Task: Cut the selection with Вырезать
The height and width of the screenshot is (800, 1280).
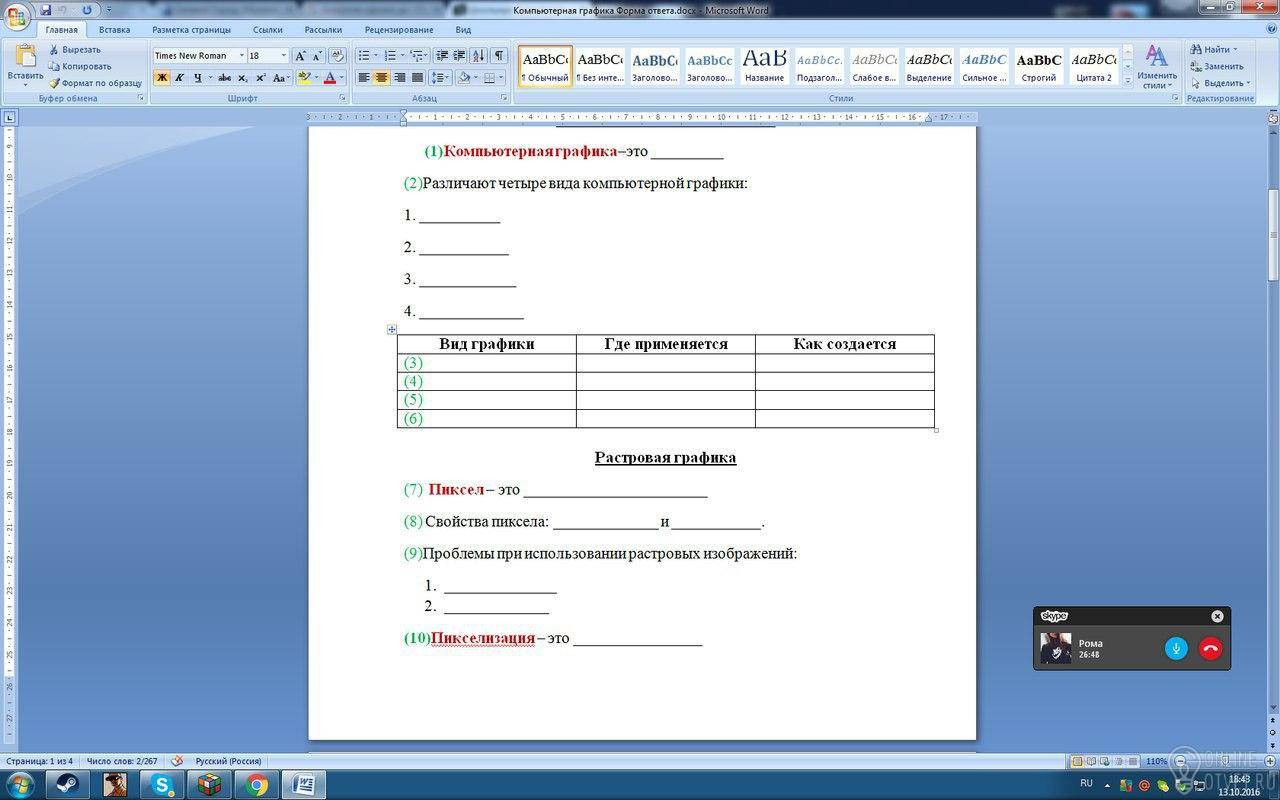Action: [75, 49]
